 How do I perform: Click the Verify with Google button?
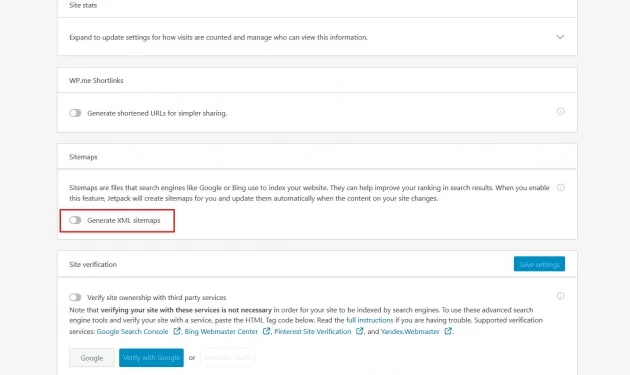tap(151, 358)
